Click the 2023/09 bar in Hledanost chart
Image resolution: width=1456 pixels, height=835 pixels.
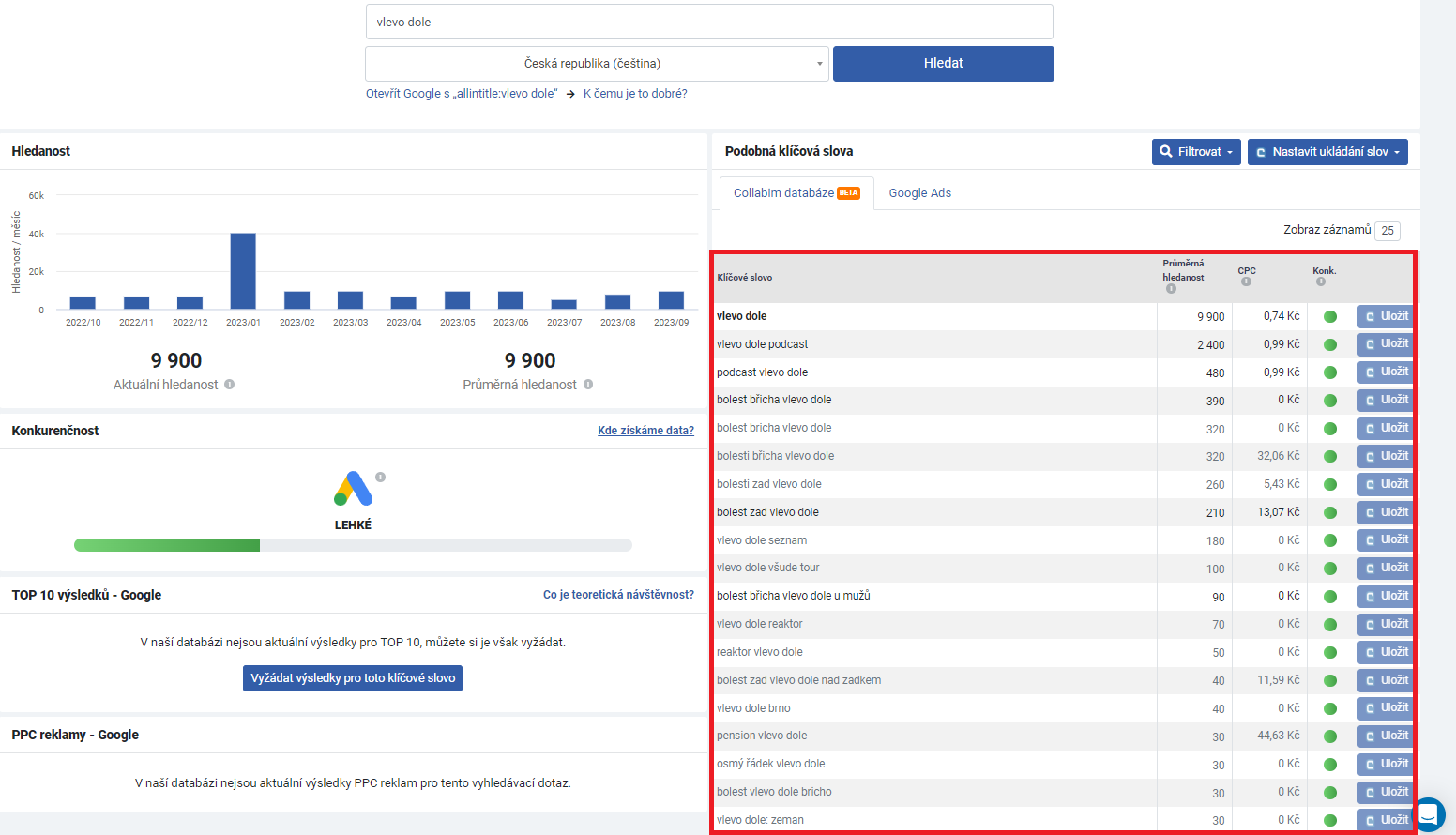click(x=671, y=300)
